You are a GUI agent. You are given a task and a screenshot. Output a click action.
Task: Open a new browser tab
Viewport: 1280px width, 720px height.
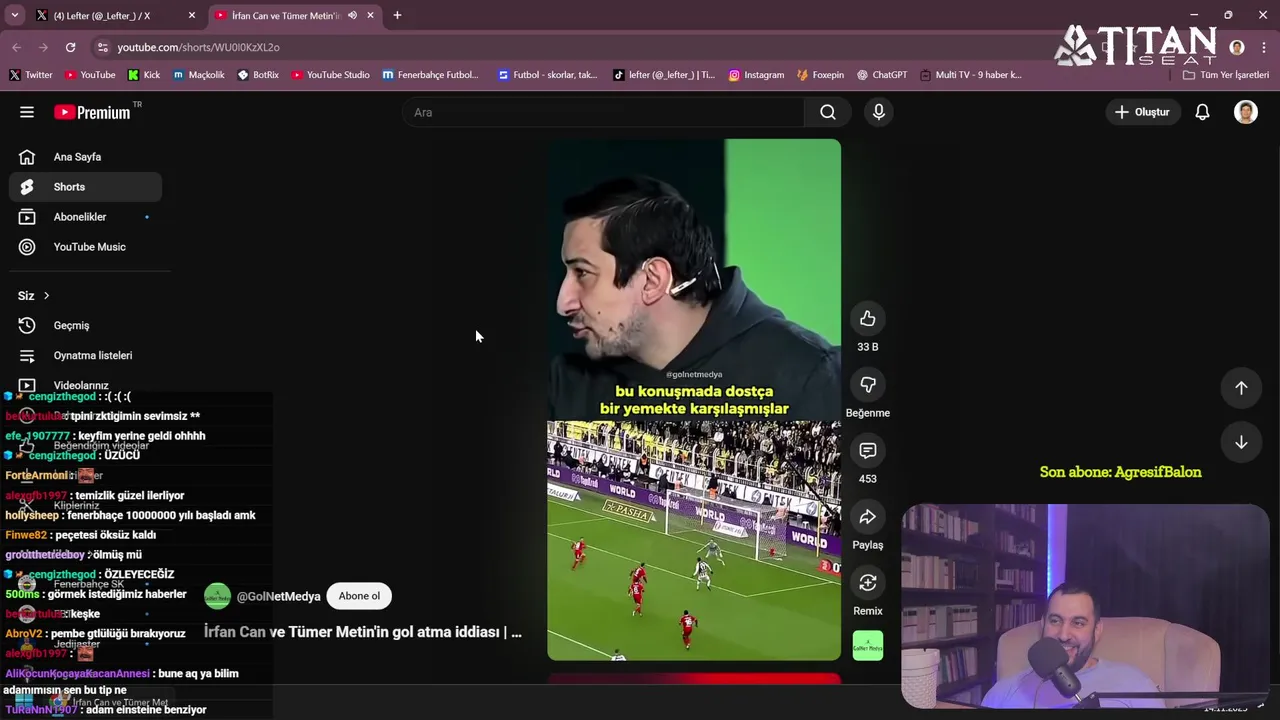(x=397, y=15)
